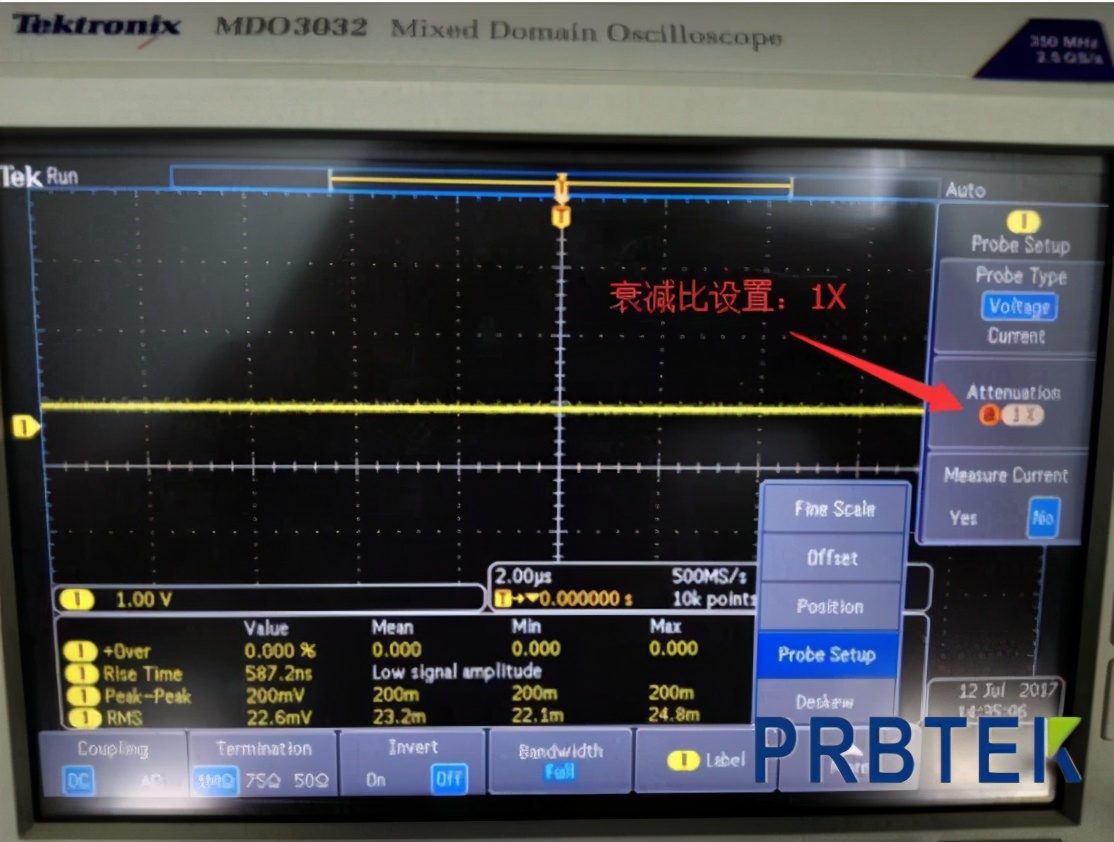Screen dimensions: 1114x842
Task: Click the orange trigger position T marker
Action: pos(561,215)
